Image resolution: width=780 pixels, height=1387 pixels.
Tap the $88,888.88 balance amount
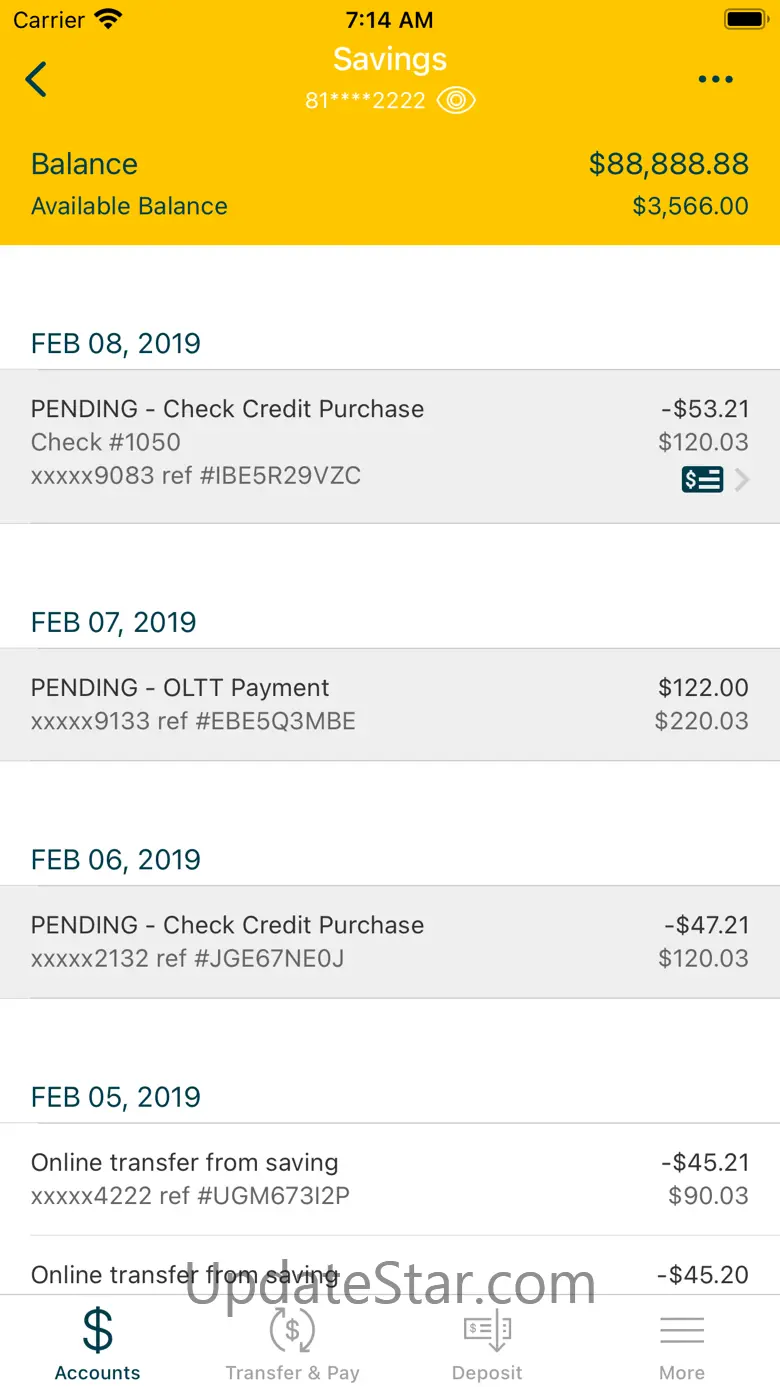coord(668,164)
